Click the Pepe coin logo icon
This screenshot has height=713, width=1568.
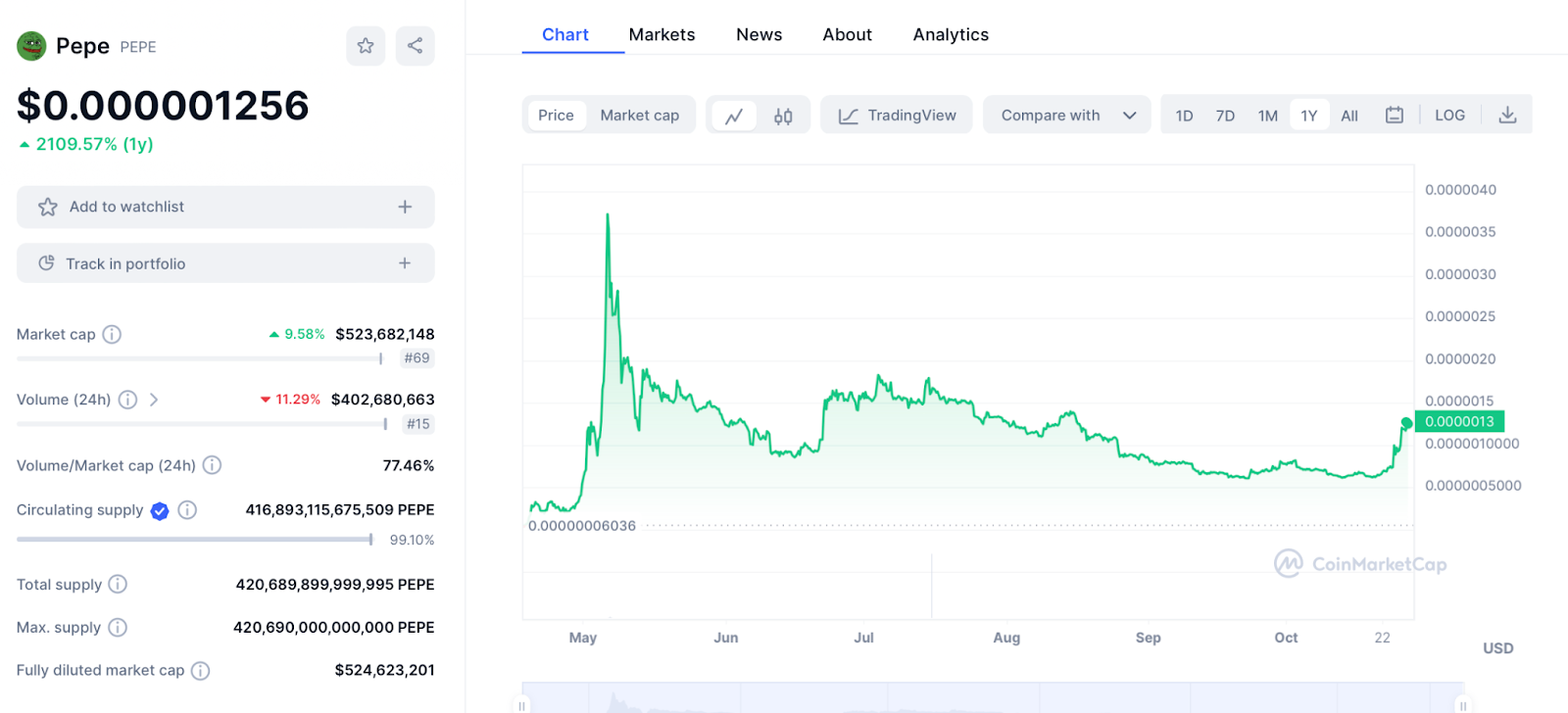point(31,46)
